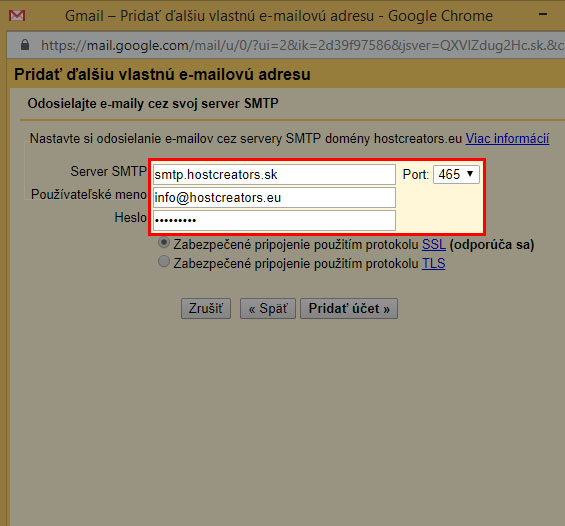Click the 'Pridať ďalšiu vlastnú e-mailovú adresu' page title
Viewport: 565px width, 526px height.
162,74
